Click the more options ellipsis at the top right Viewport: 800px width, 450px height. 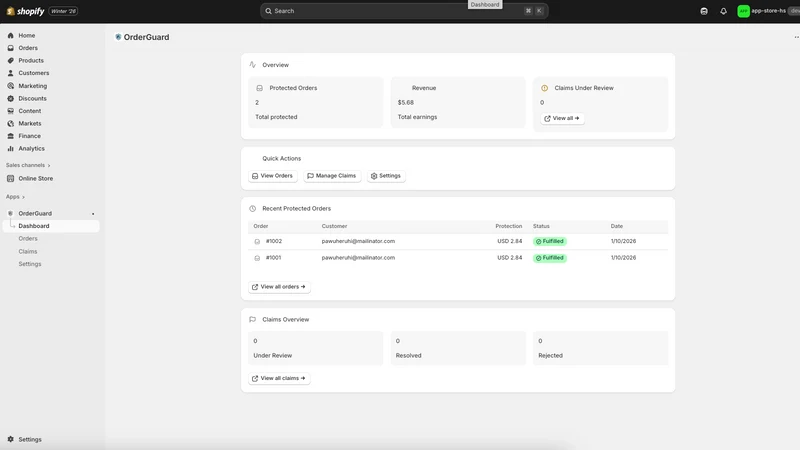pos(796,37)
